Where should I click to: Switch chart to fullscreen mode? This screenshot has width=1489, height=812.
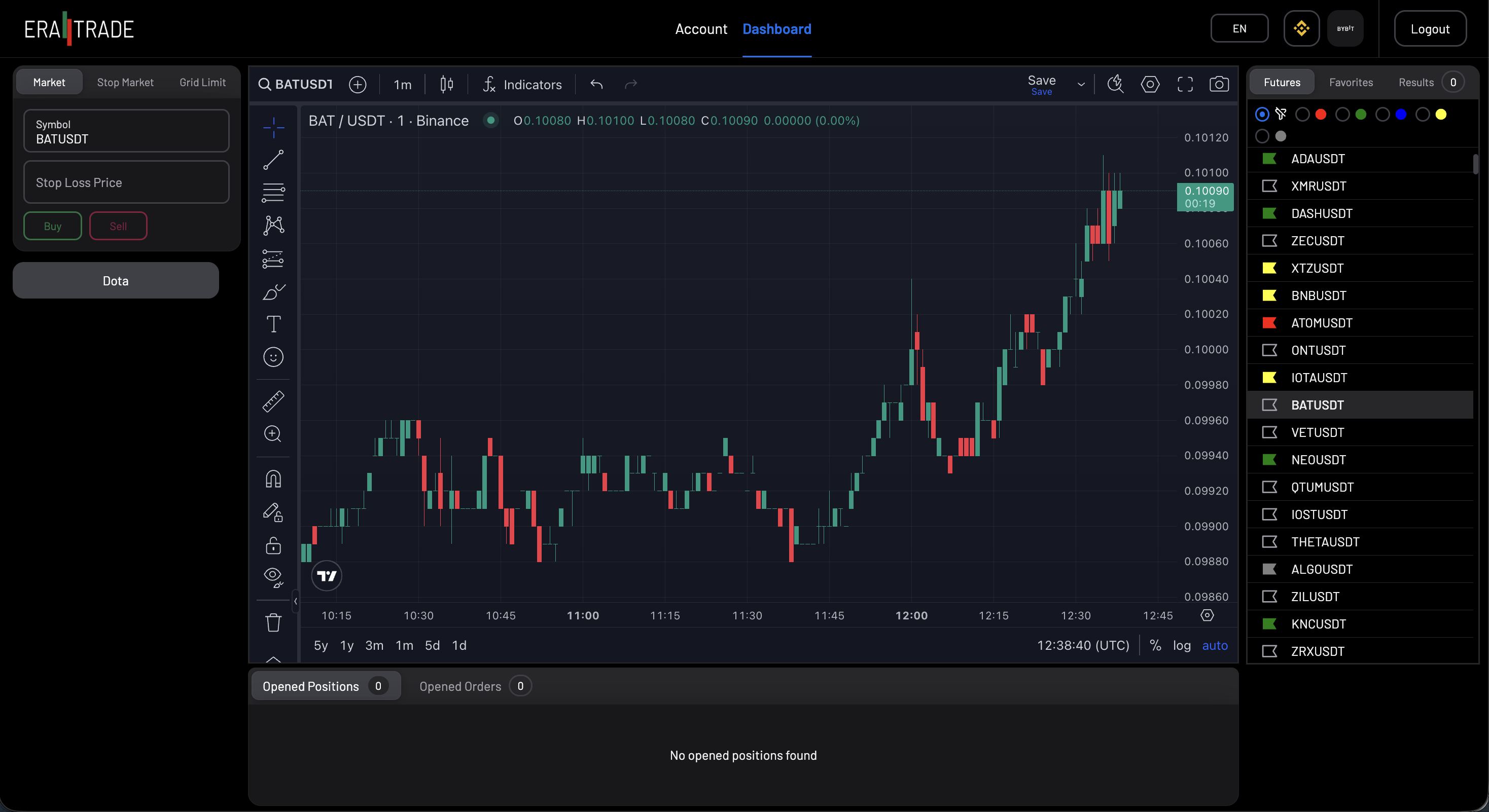click(x=1185, y=84)
